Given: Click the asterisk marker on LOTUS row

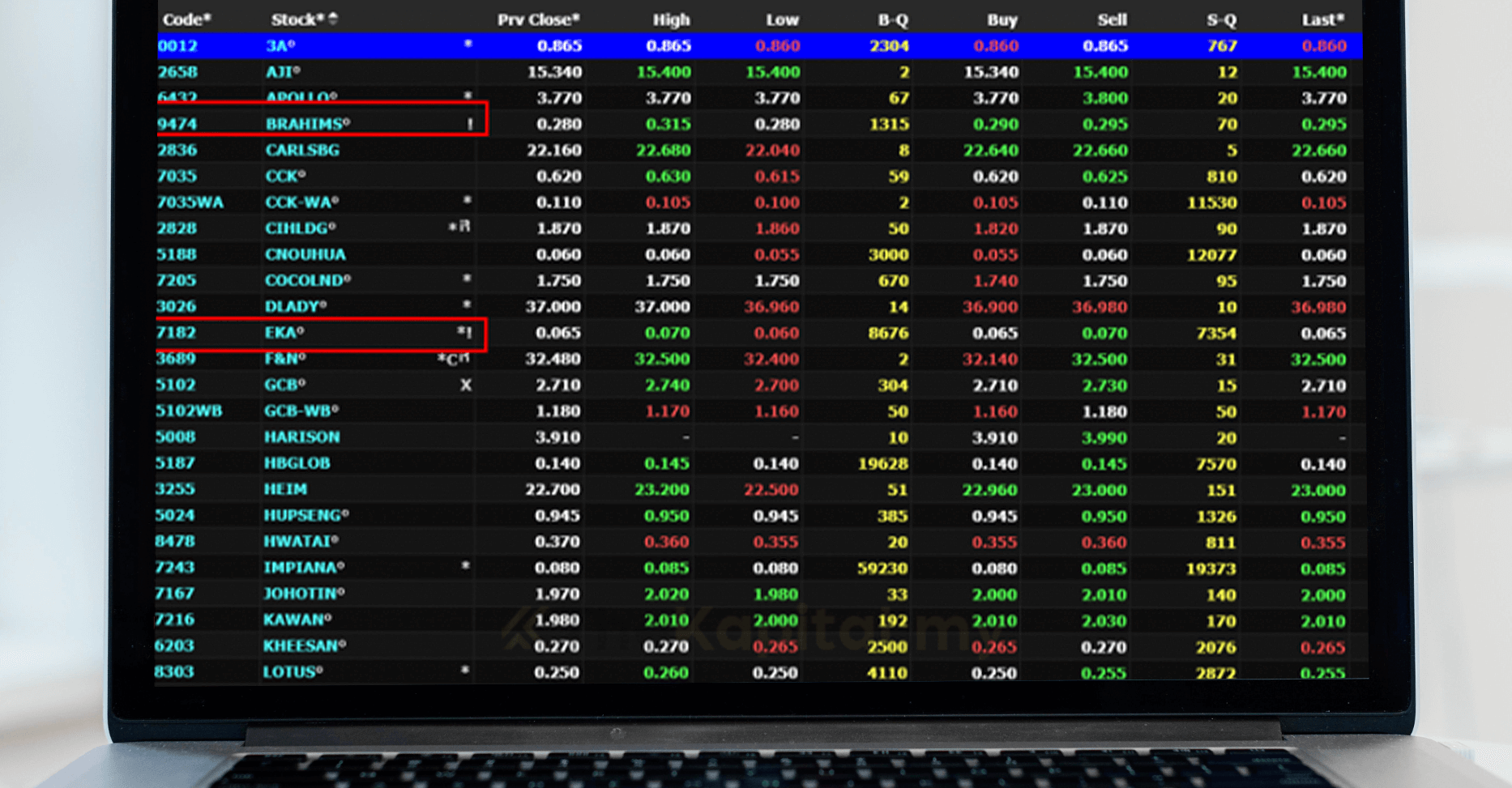Looking at the screenshot, I should [464, 671].
